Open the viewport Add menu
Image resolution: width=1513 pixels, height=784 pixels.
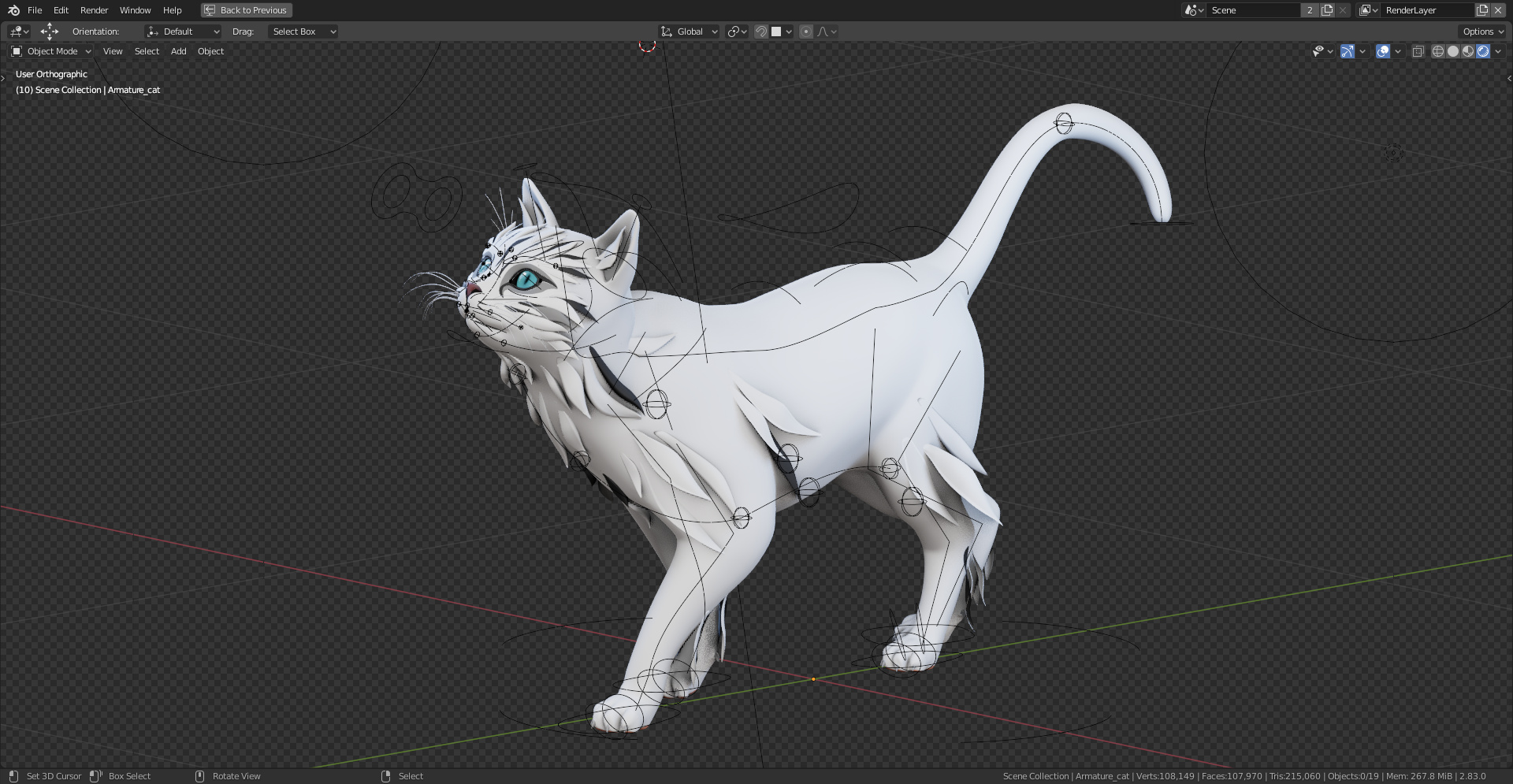179,51
